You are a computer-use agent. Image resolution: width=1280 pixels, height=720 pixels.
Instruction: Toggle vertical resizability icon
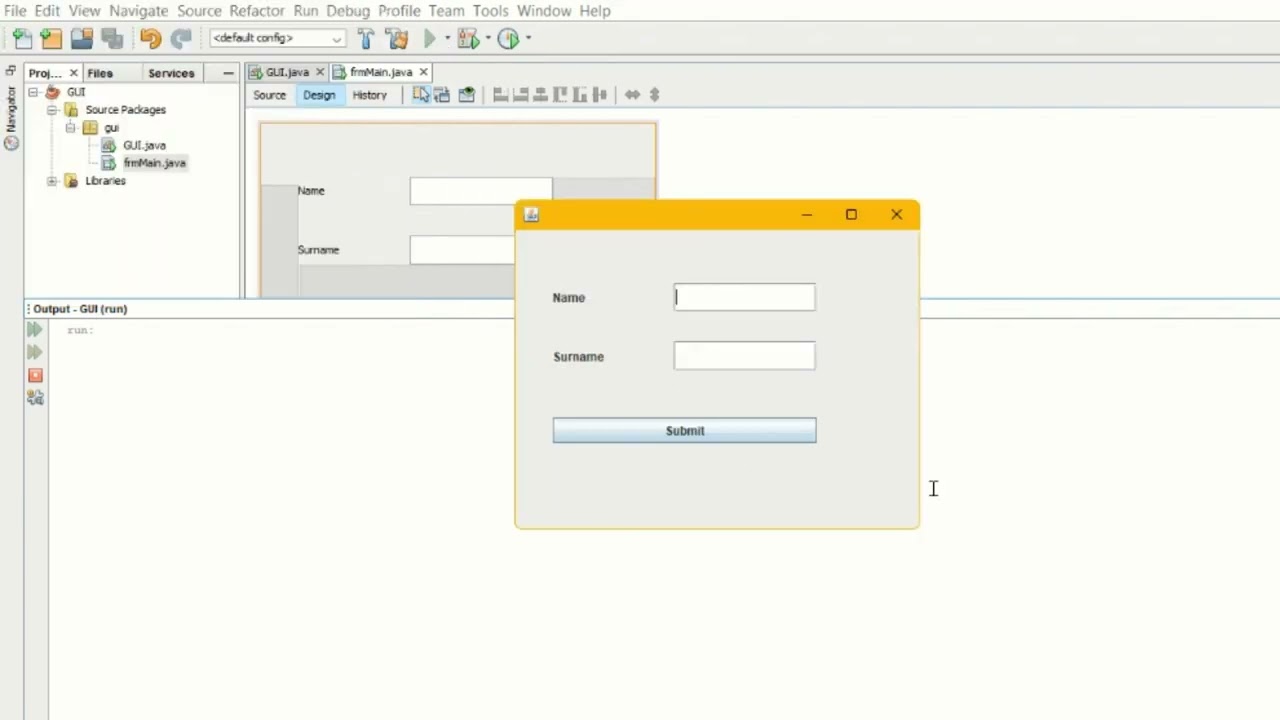[x=654, y=94]
